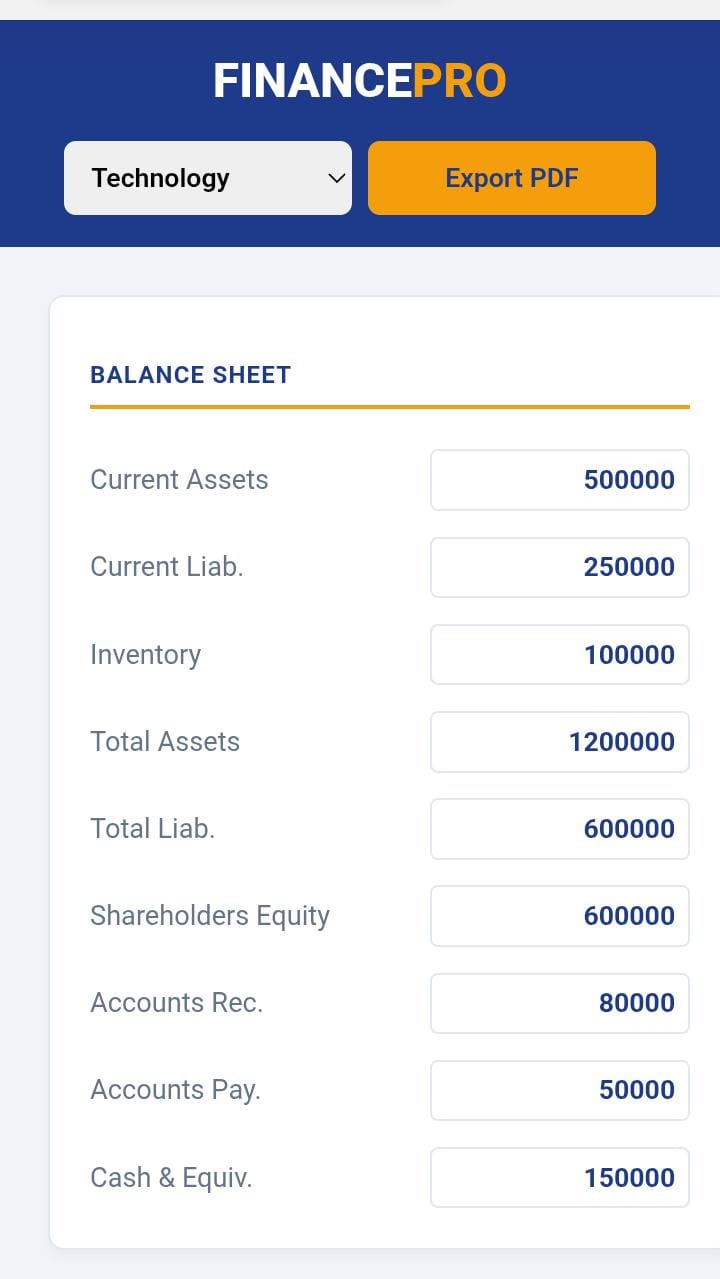The width and height of the screenshot is (720, 1279).
Task: Click the Current Assets label
Action: (x=179, y=480)
